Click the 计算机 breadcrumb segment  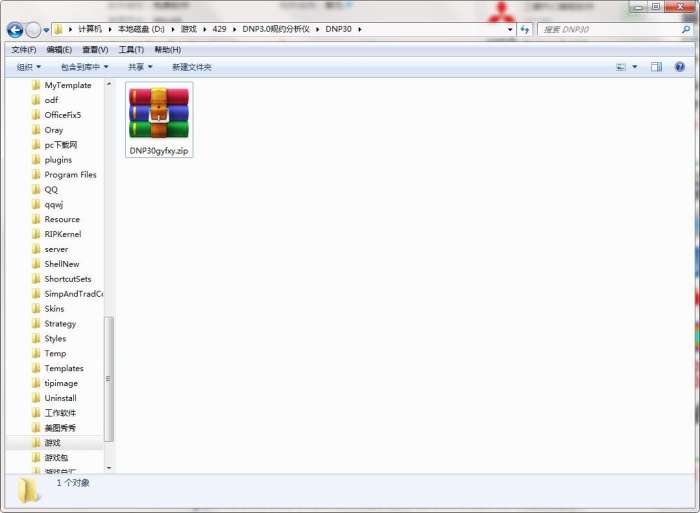point(90,29)
